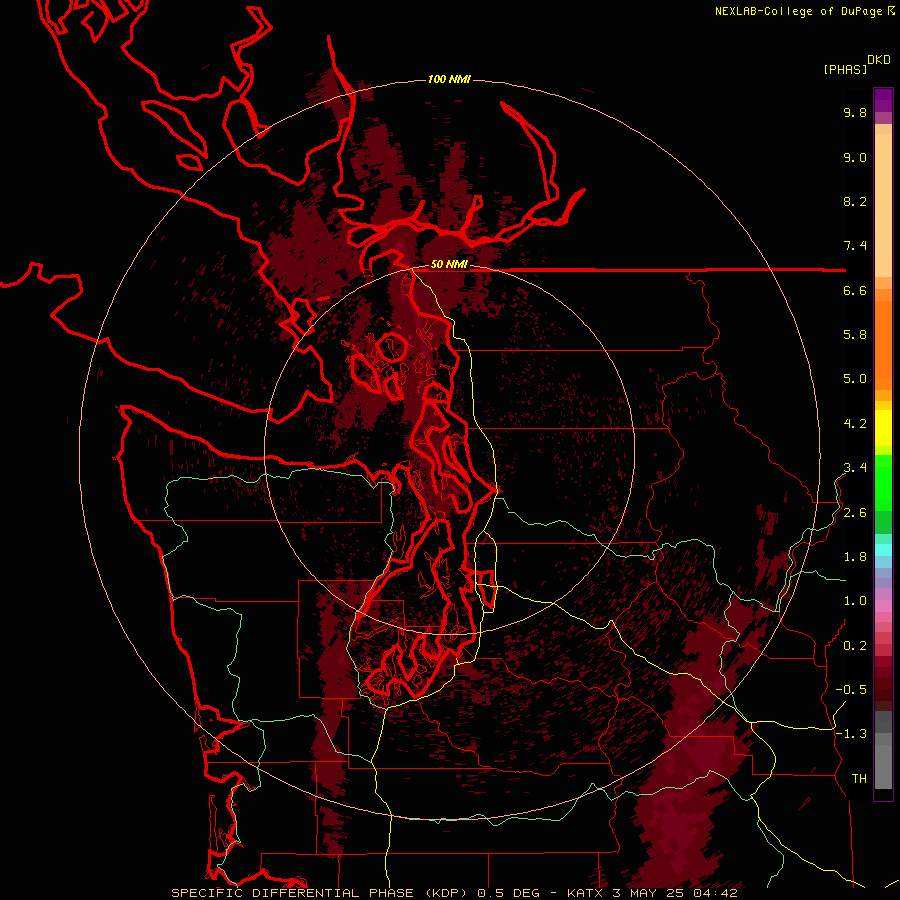900x900 pixels.
Task: Click the KATX station identifier in the caption
Action: click(x=584, y=893)
